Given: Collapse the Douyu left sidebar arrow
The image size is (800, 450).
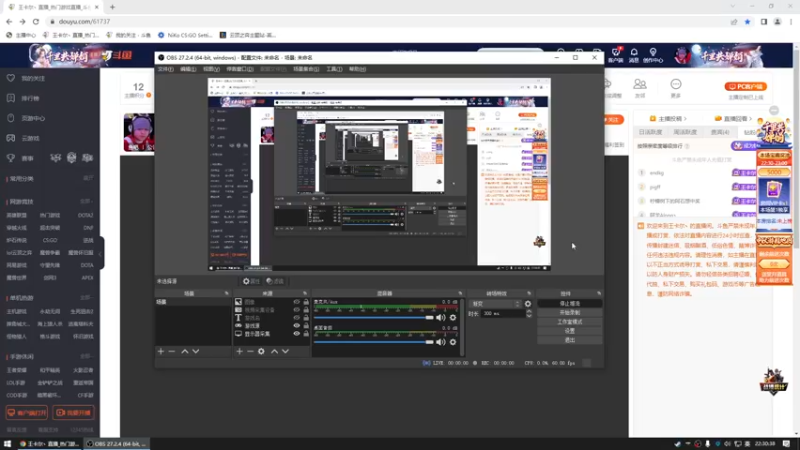Looking at the screenshot, I should click(101, 253).
